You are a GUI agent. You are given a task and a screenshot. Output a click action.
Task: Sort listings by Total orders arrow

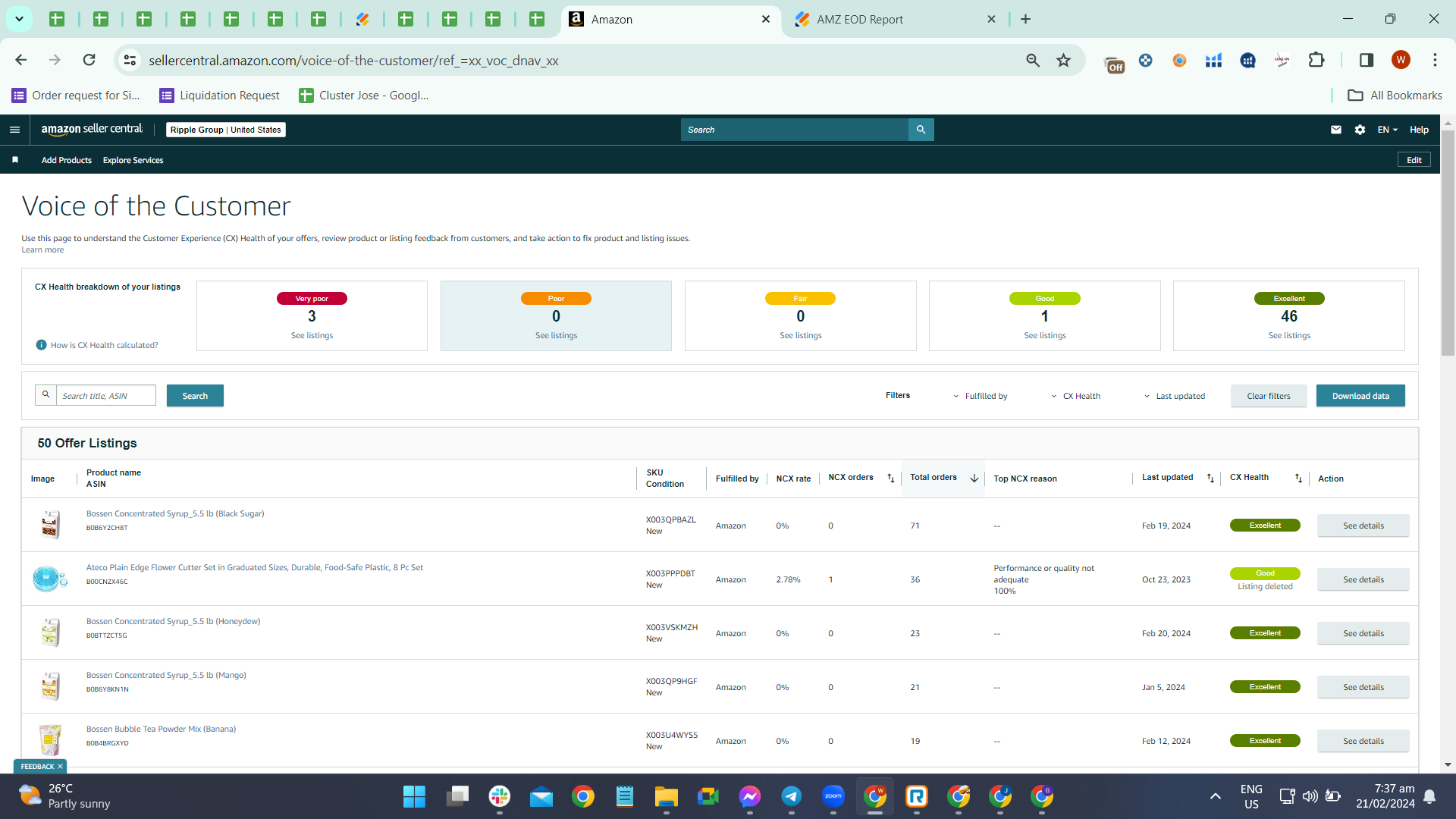974,479
